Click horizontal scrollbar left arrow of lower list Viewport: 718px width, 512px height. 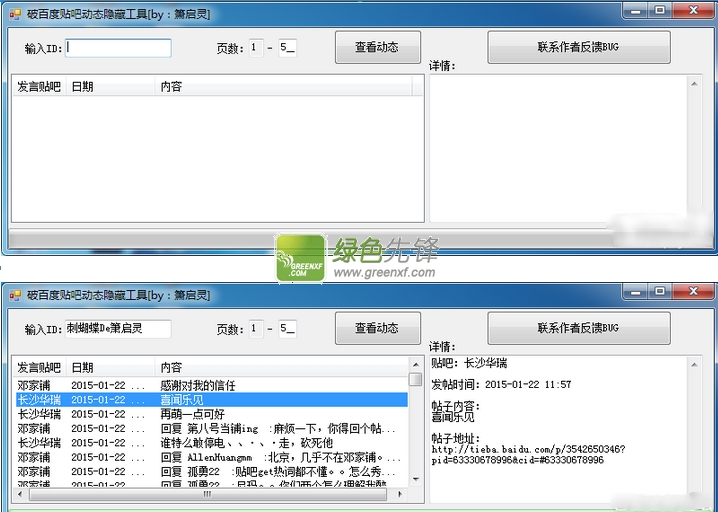coord(20,494)
